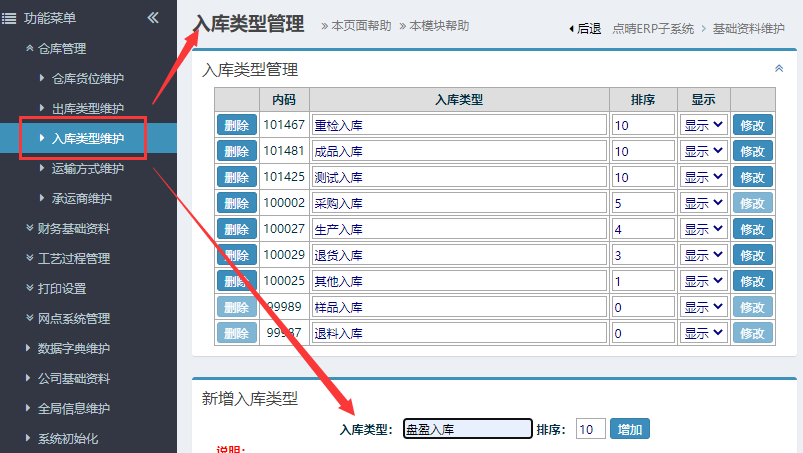Screen dimensions: 803x453
Task: Click the 增加 button
Action: (630, 429)
